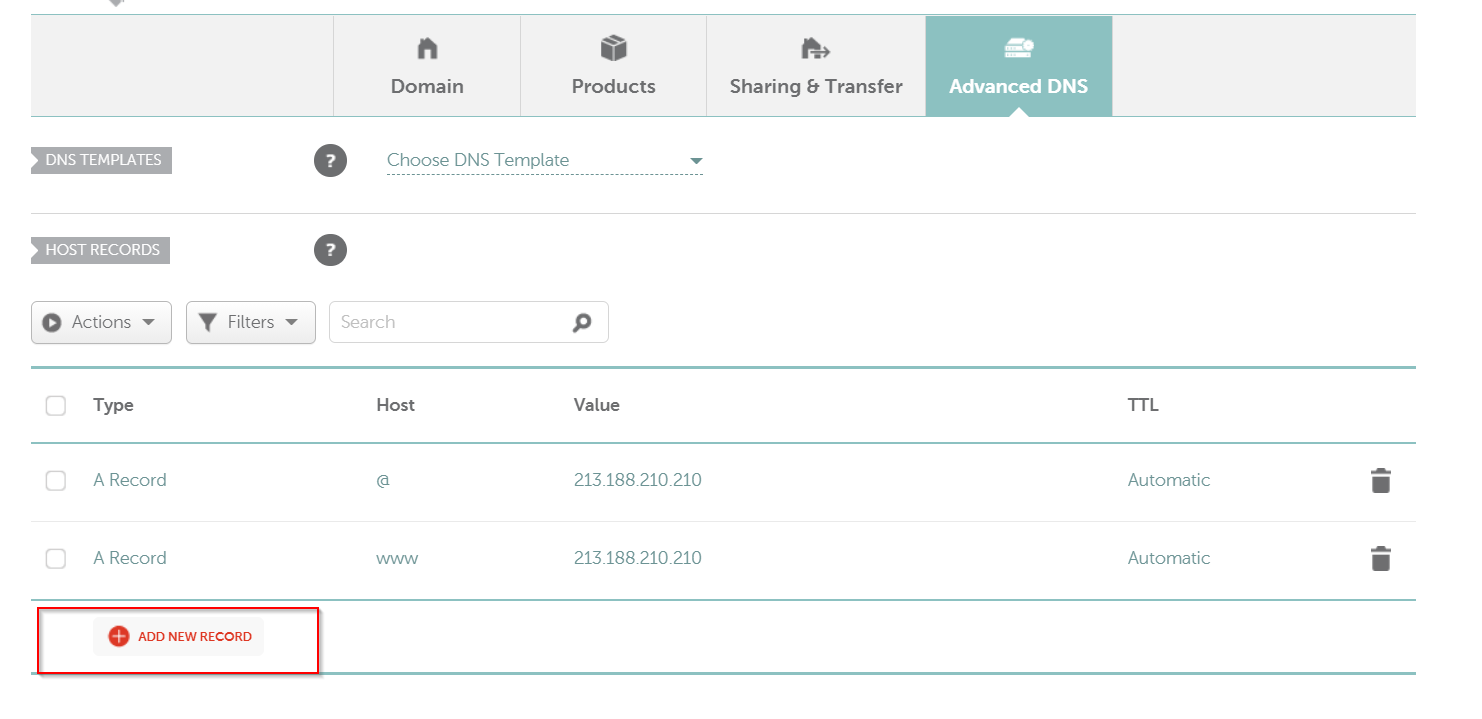The width and height of the screenshot is (1482, 719).
Task: Toggle the select-all checkbox in header
Action: 56,406
